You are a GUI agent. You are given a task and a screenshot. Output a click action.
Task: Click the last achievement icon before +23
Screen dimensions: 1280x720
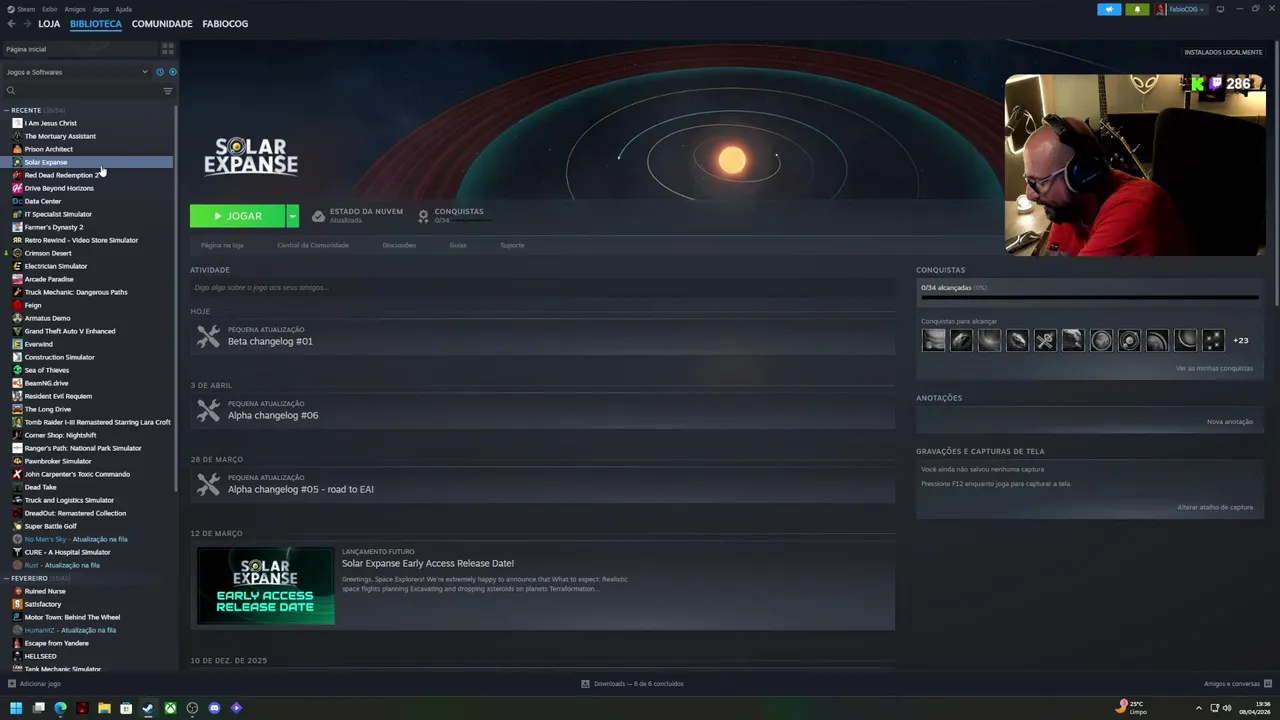pyautogui.click(x=1213, y=340)
